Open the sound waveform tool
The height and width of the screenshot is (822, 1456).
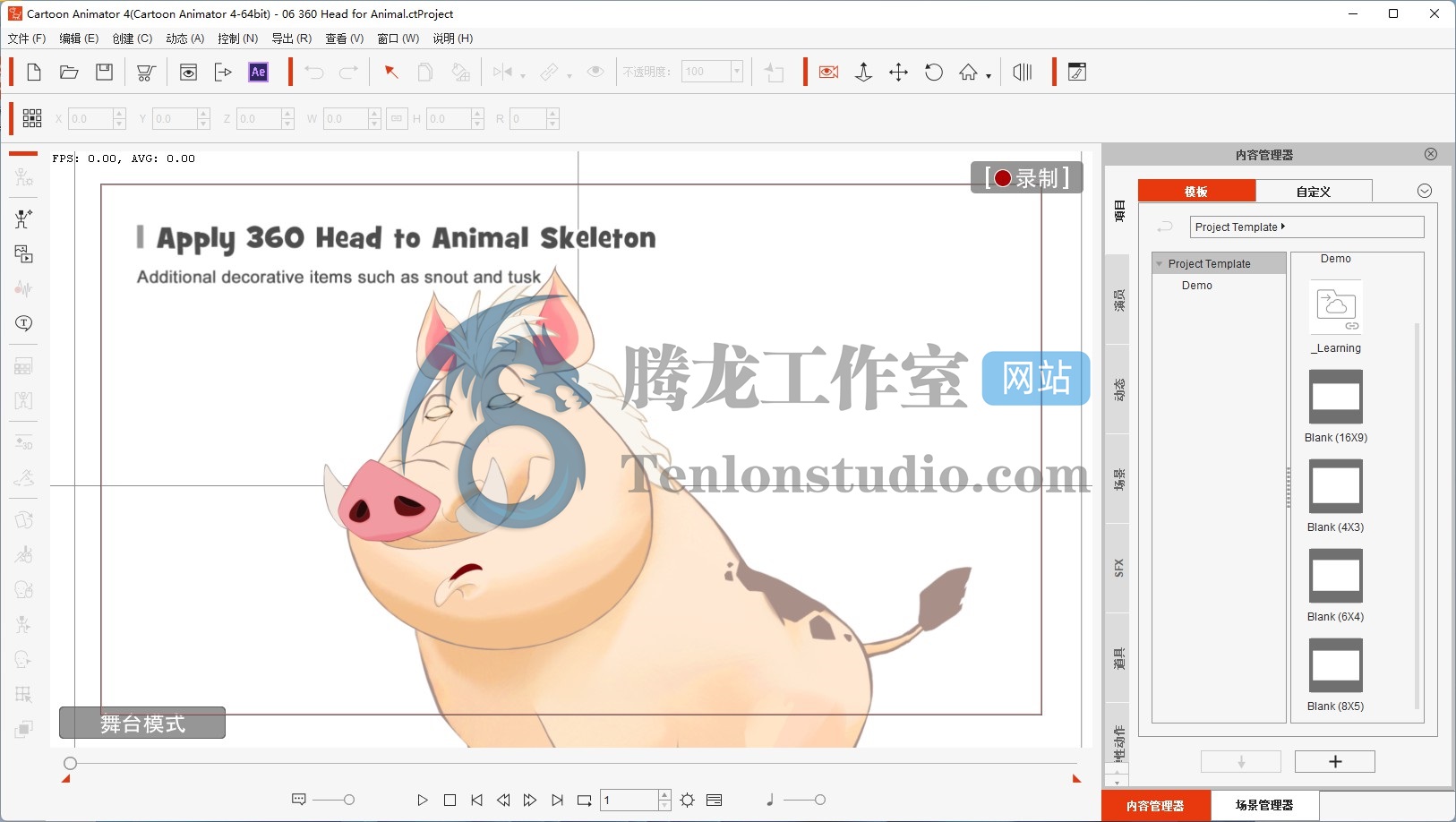[23, 288]
